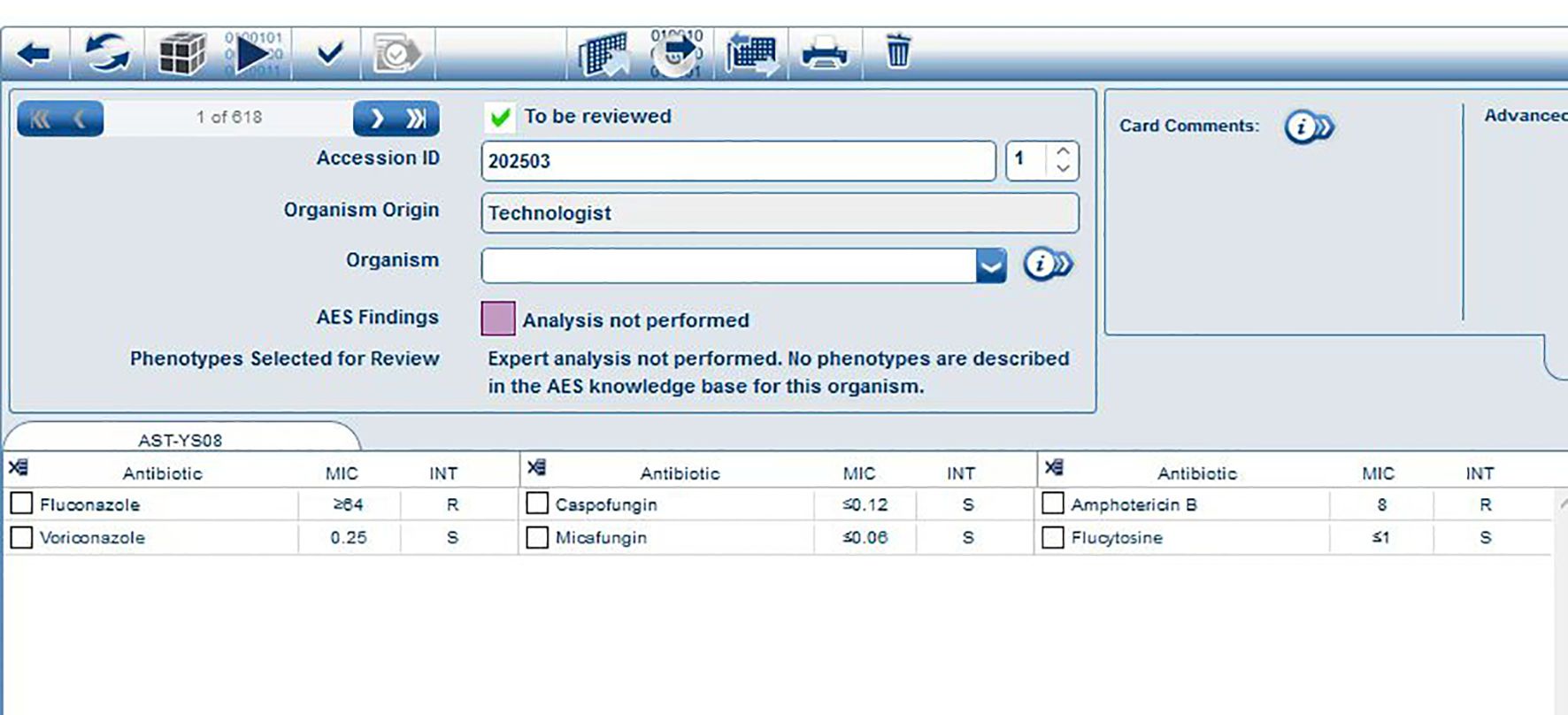Select the AST-YS08 tab
The height and width of the screenshot is (715, 1568).
pyautogui.click(x=181, y=439)
